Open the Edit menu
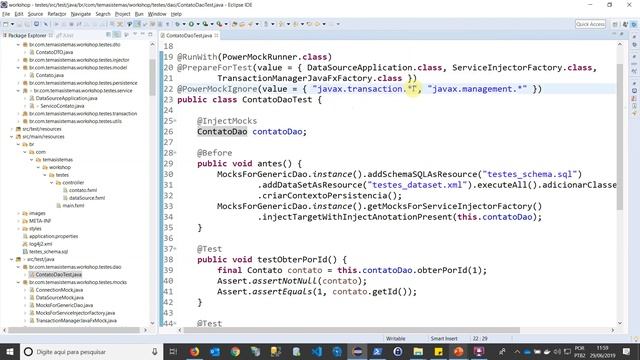 [19, 14]
